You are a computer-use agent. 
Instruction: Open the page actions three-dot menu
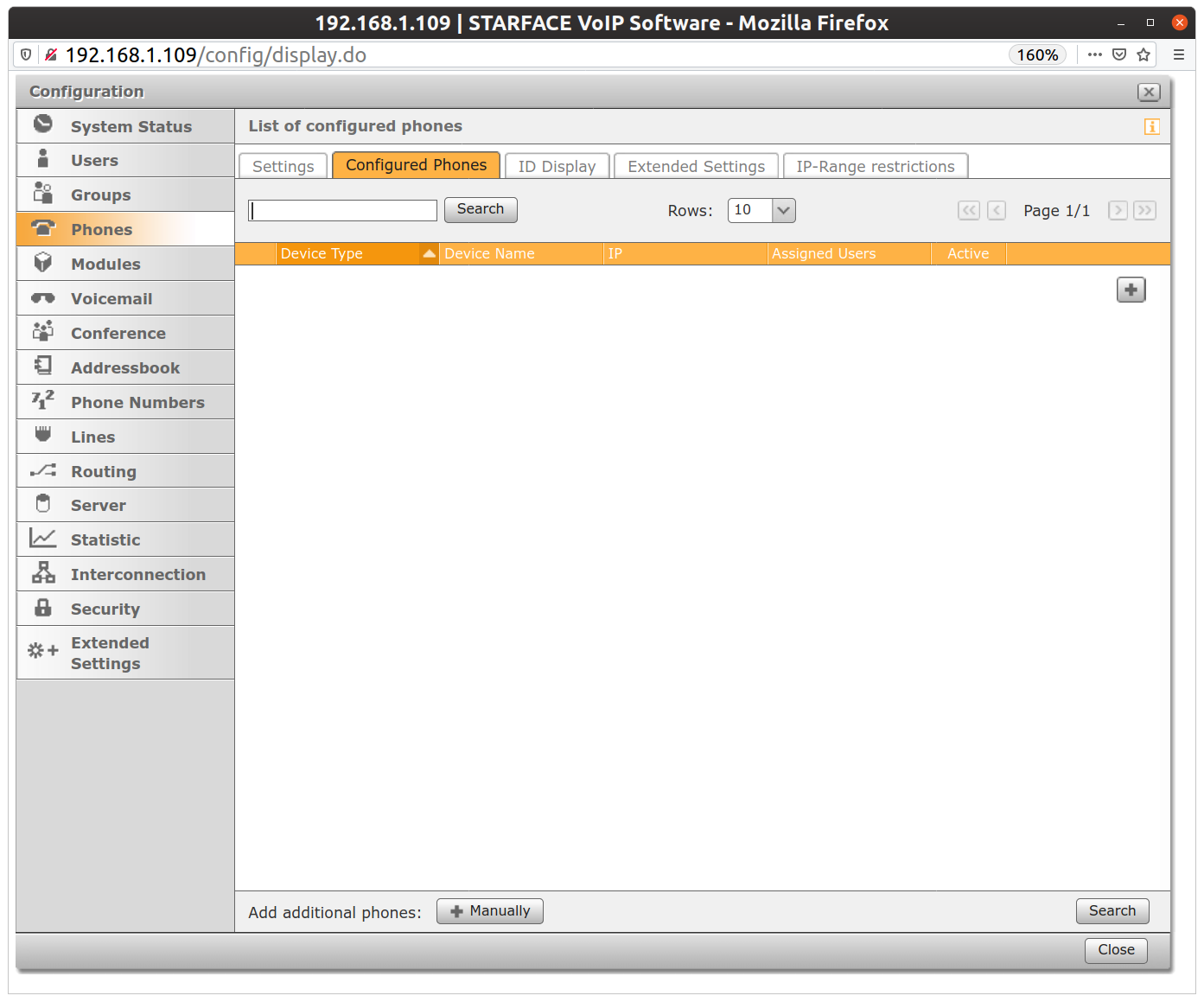click(1095, 54)
